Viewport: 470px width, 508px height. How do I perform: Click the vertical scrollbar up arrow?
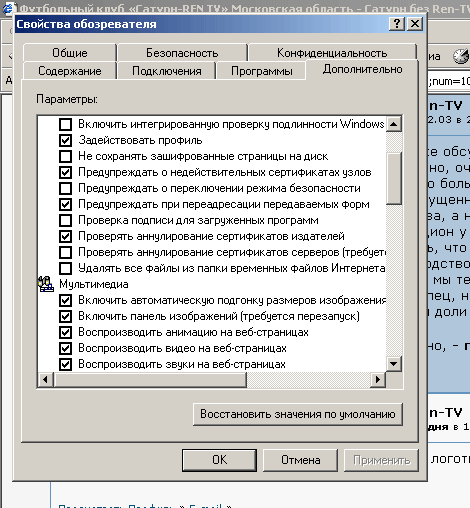pos(394,124)
